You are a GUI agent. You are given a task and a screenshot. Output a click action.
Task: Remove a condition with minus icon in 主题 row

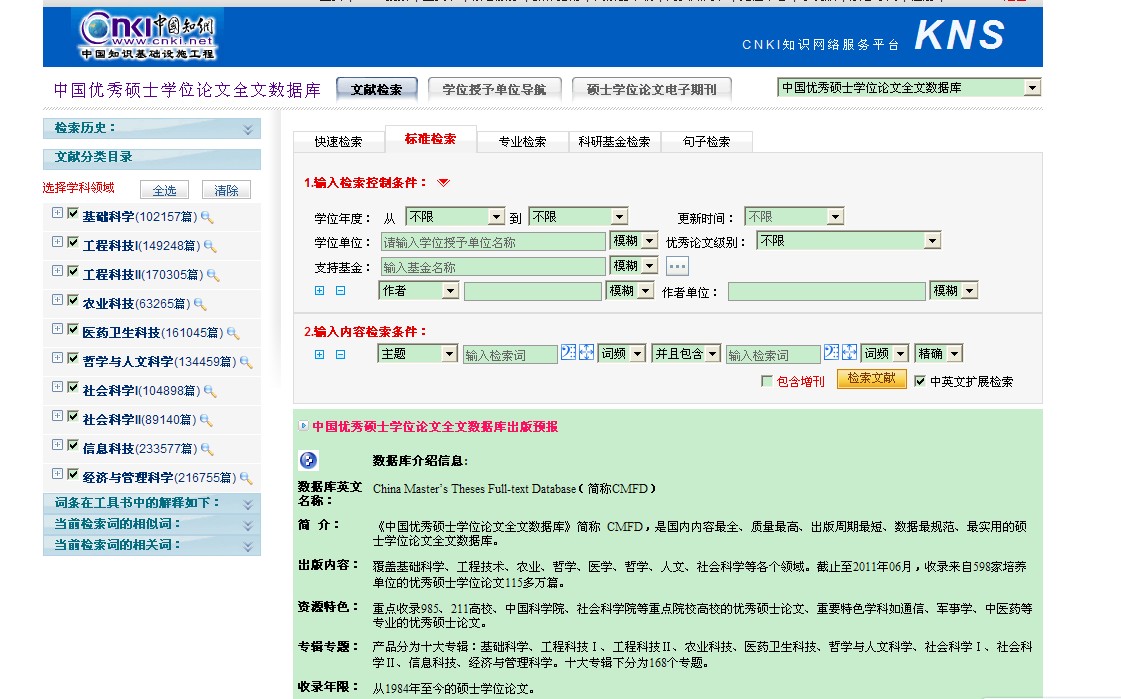340,355
